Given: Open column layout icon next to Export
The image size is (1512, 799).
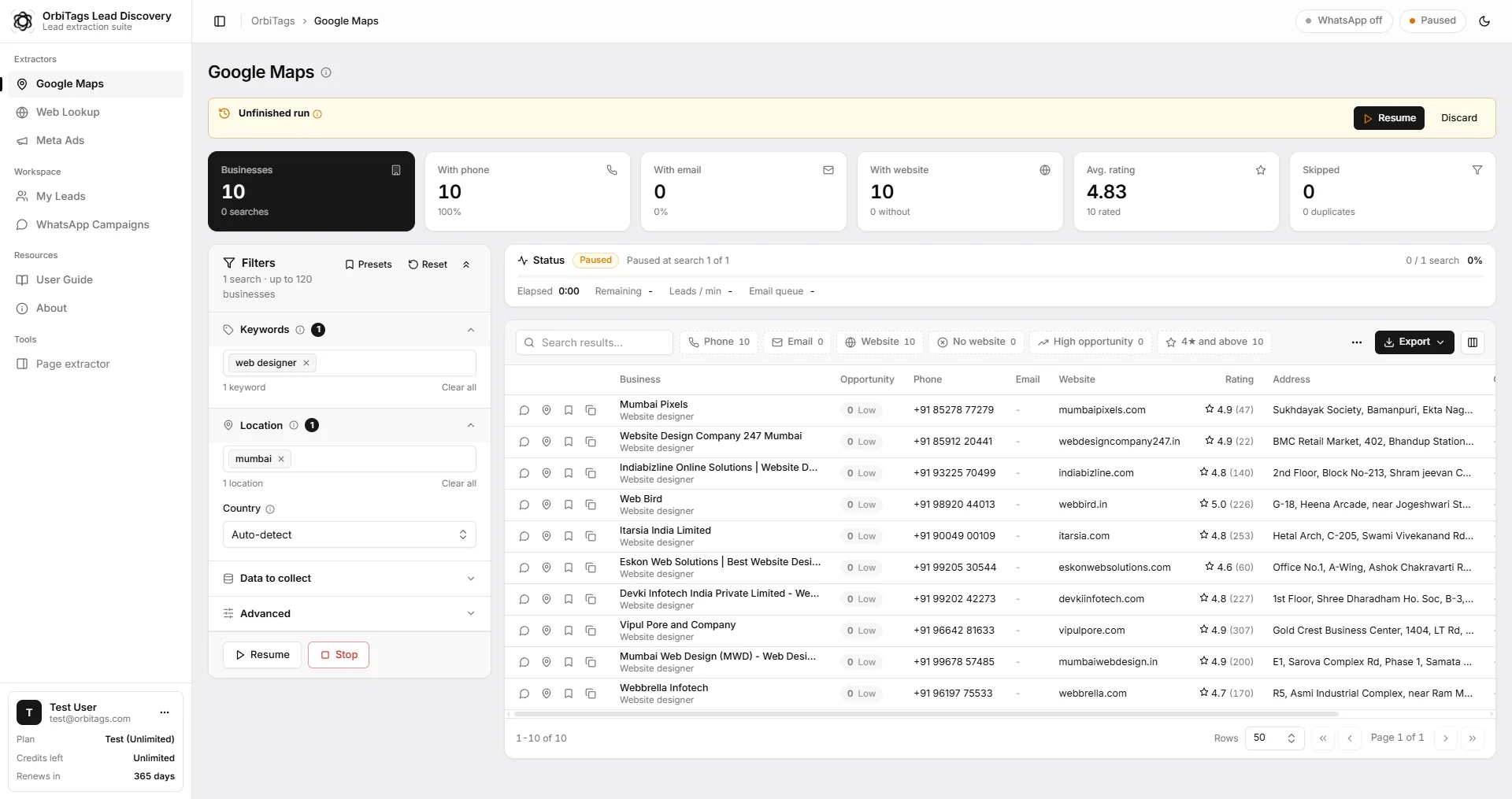Looking at the screenshot, I should 1472,342.
